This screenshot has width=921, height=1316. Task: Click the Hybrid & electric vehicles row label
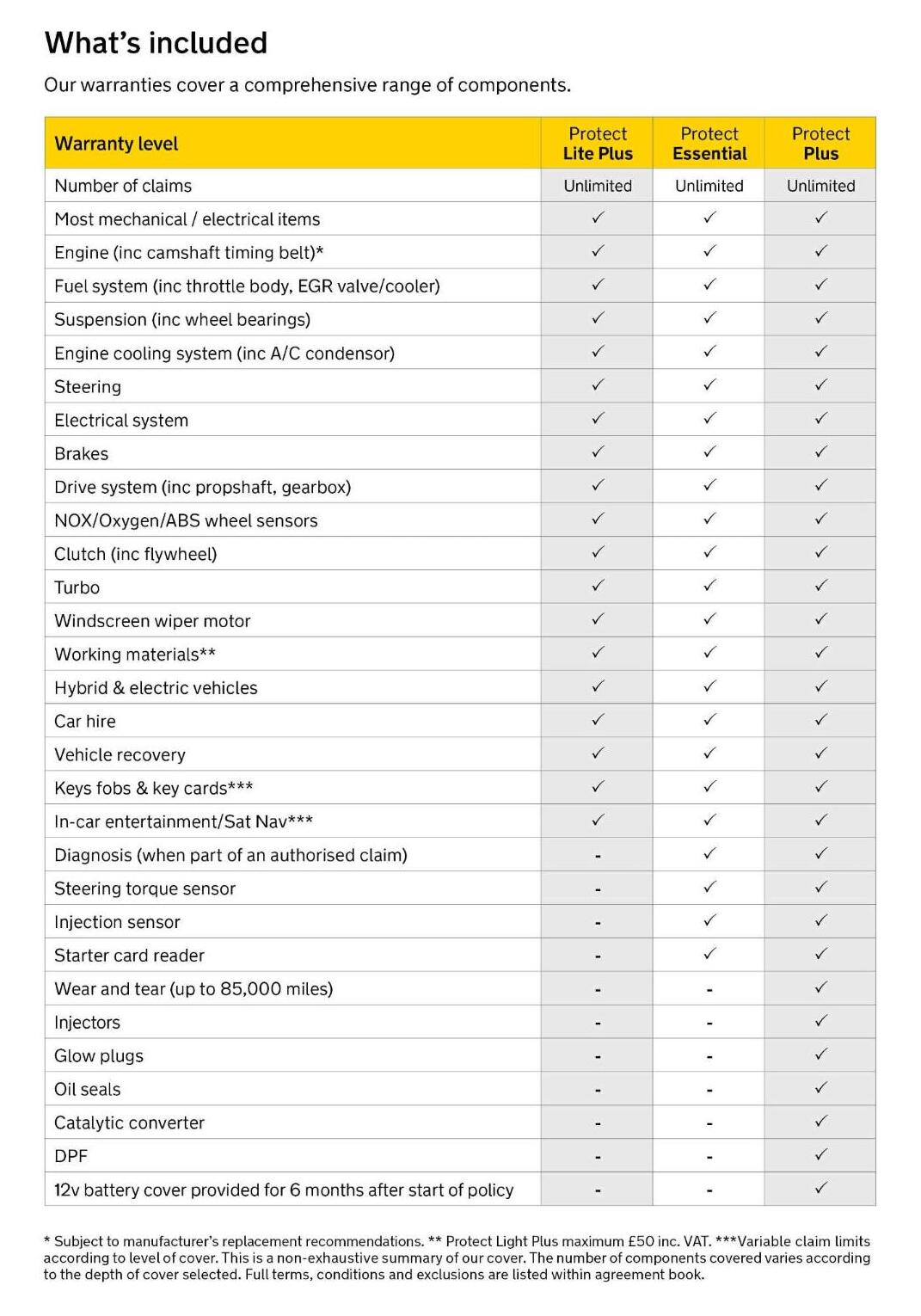click(x=156, y=688)
